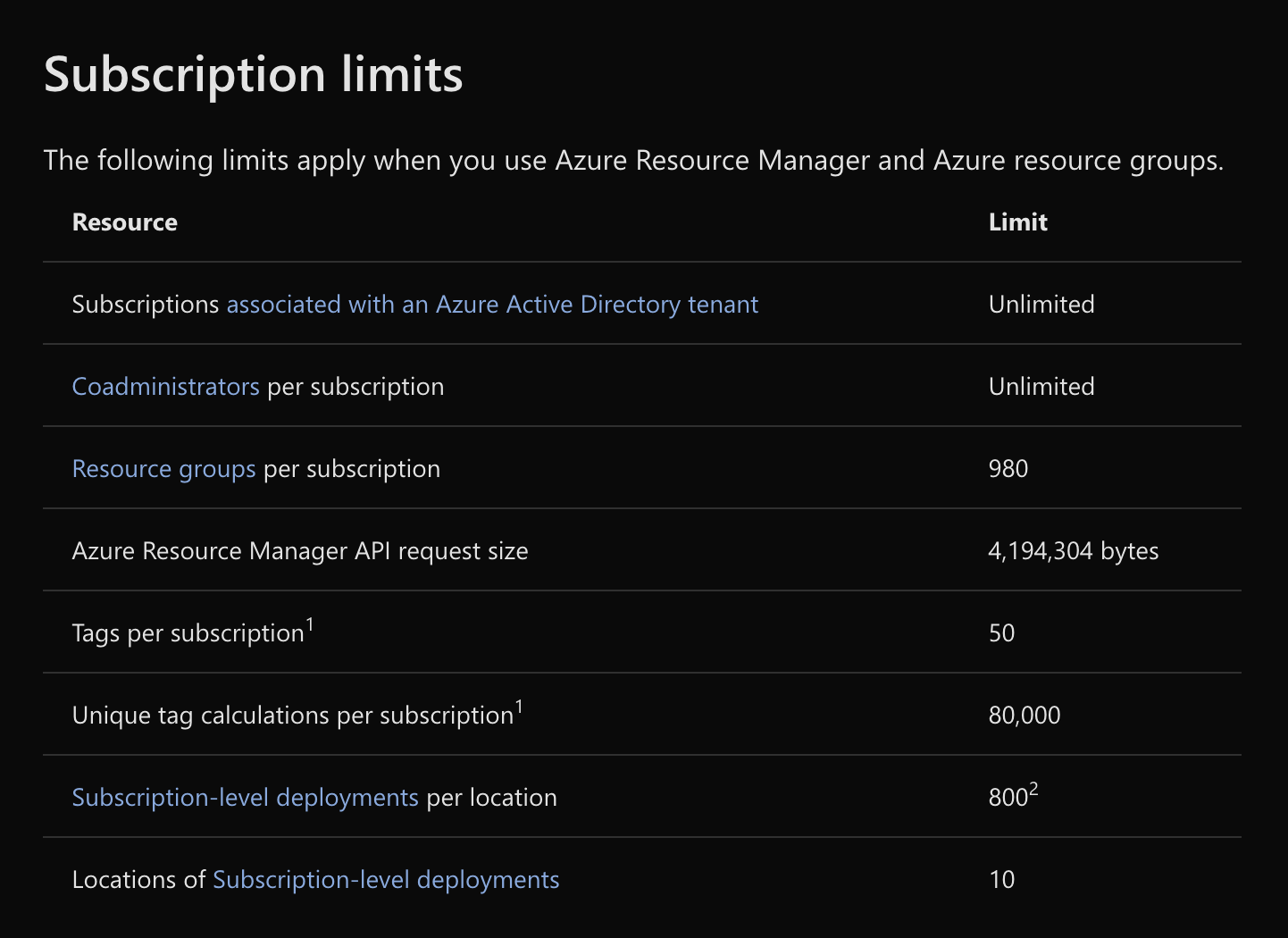Click the '800' deployments limit value
This screenshot has height=938, width=1288.
(1014, 796)
